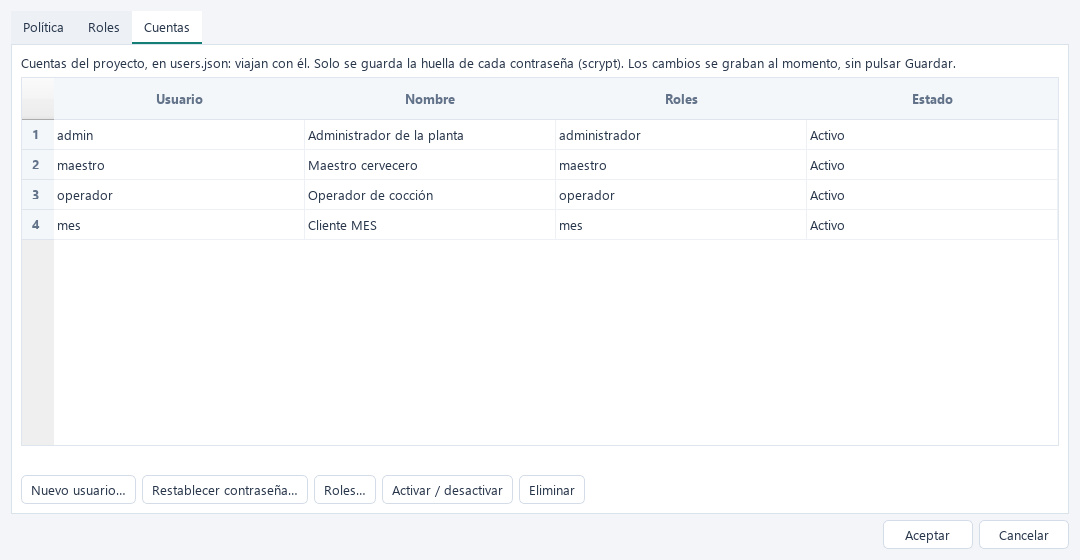The width and height of the screenshot is (1080, 560).
Task: Select row header number 4
Action: (37, 225)
